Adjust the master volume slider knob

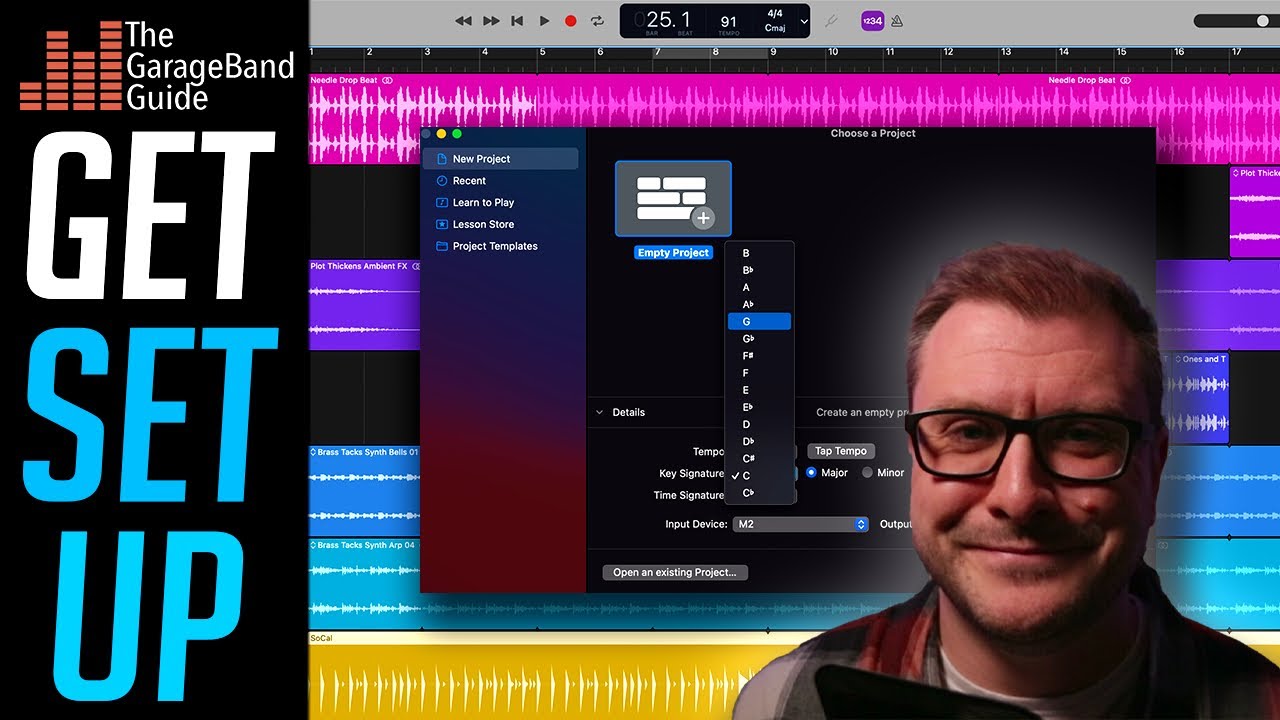[x=1262, y=21]
